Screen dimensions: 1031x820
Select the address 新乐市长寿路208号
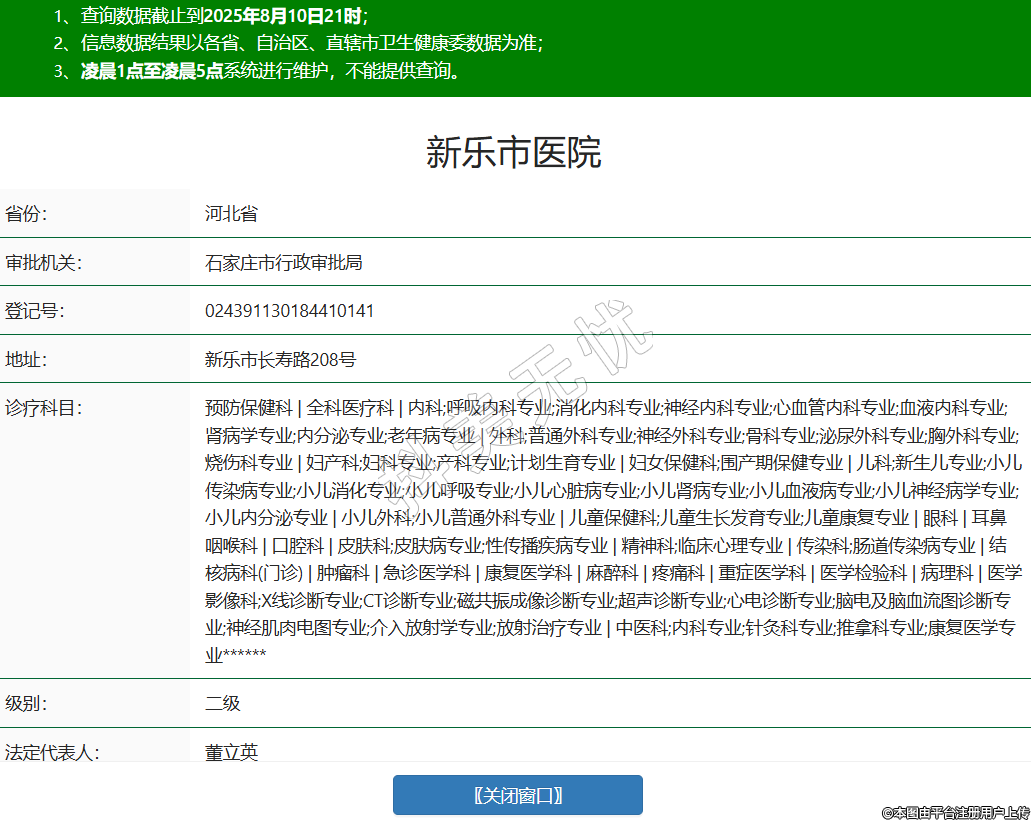[280, 359]
